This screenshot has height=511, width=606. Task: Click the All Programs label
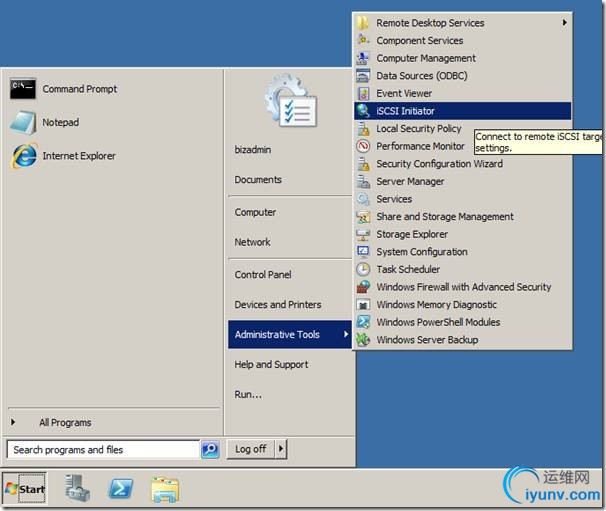point(65,422)
